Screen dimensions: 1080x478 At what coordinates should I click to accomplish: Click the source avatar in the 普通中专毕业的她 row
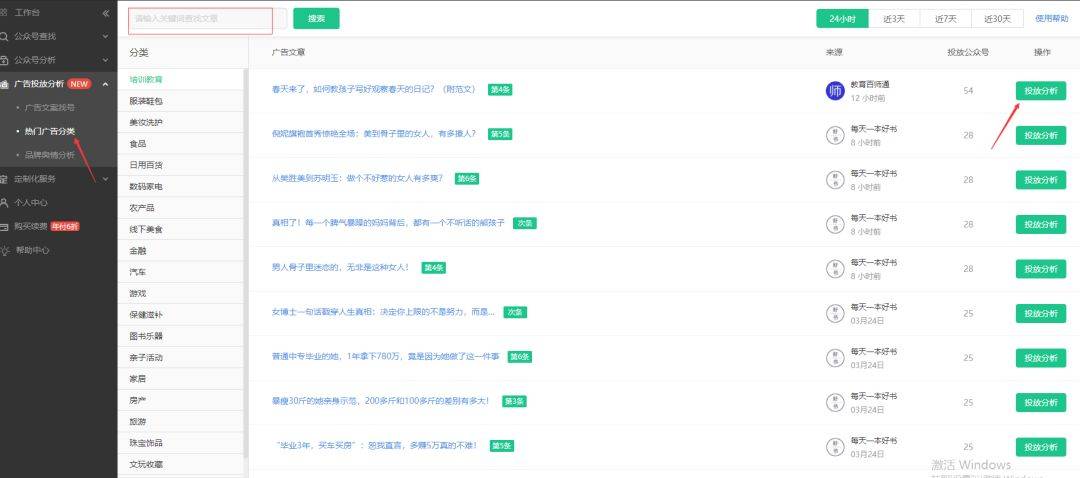click(835, 357)
